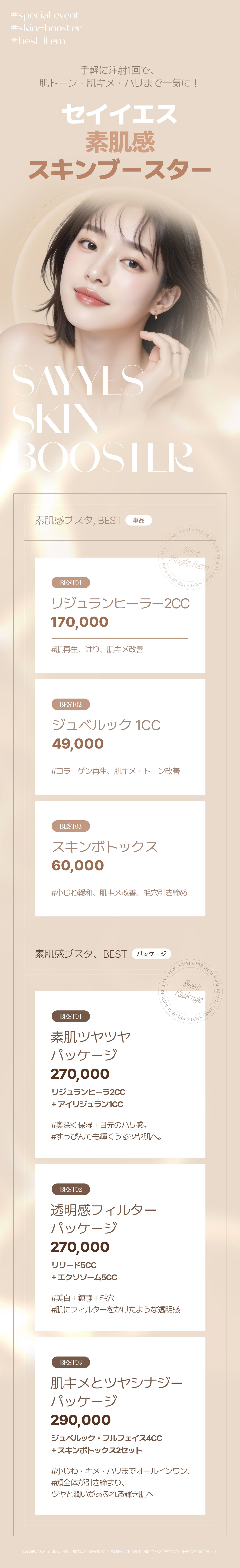
Task: Select the BEST01 badge above リジュランヒーラー2CC
Action: 70,583
